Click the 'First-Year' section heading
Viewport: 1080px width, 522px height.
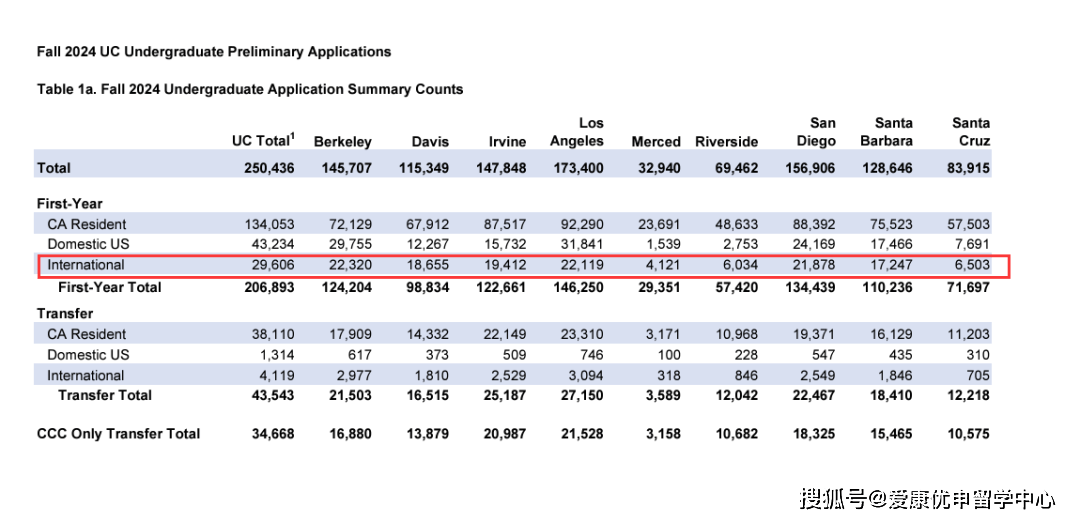pyautogui.click(x=70, y=204)
